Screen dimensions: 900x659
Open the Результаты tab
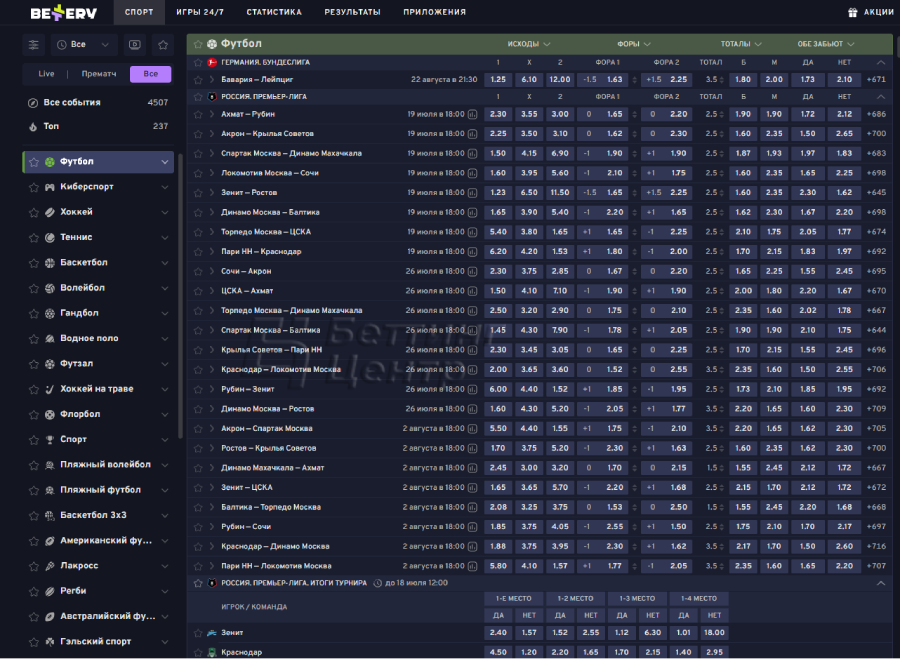point(352,12)
